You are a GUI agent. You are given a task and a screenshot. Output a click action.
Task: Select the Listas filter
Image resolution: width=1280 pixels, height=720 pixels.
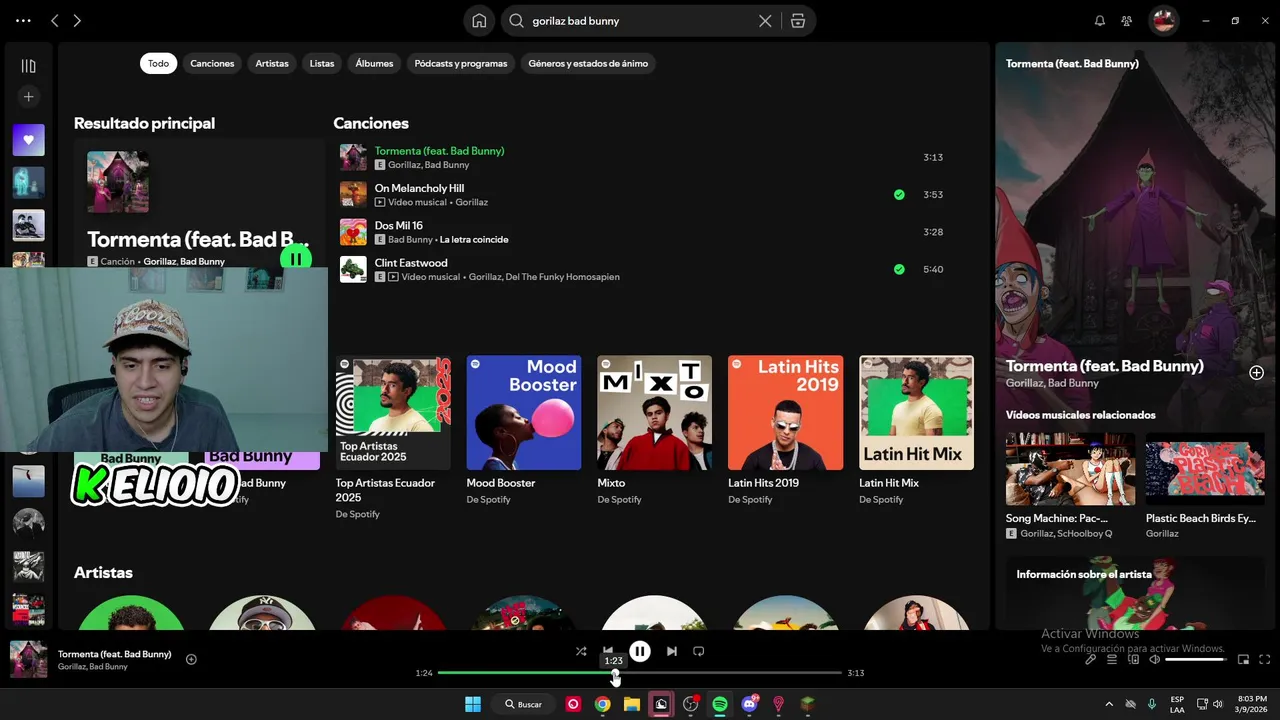click(x=322, y=63)
